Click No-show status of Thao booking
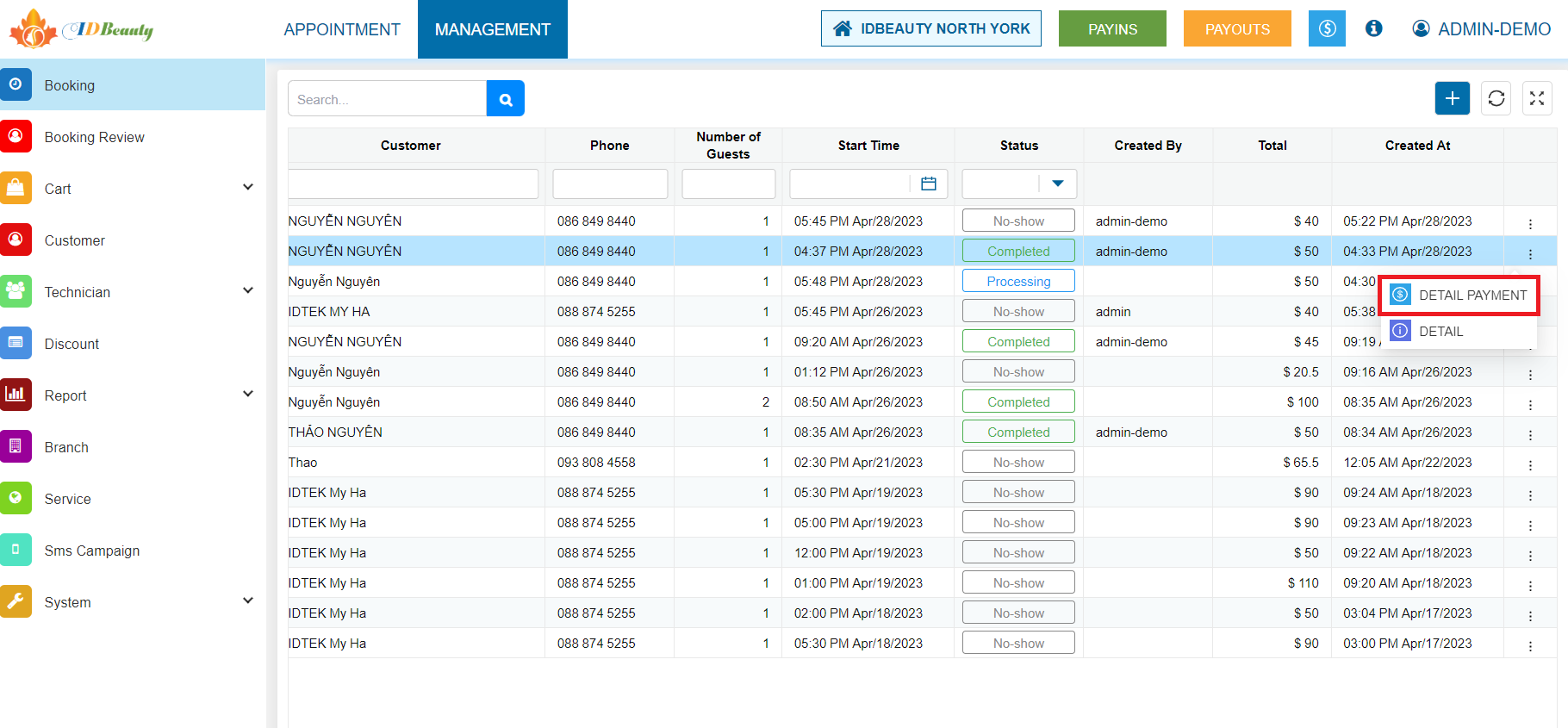Viewport: 1568px width, 728px height. coord(1018,462)
